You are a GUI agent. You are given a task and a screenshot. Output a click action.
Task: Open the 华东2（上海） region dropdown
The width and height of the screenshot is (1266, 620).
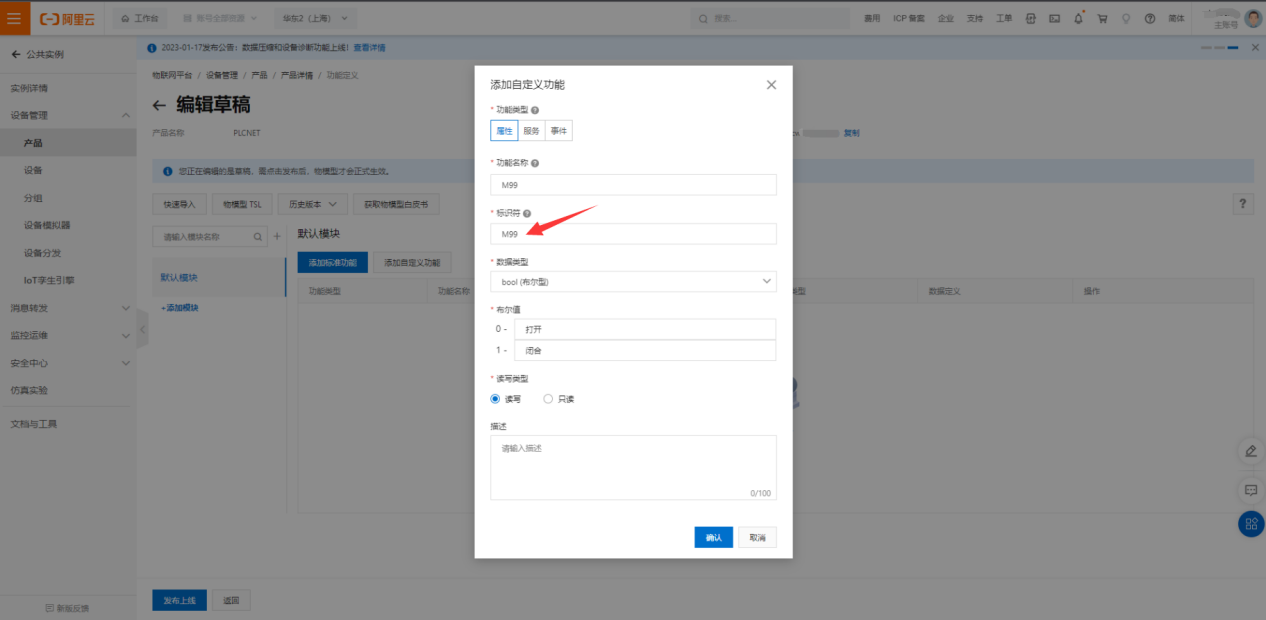[x=313, y=18]
